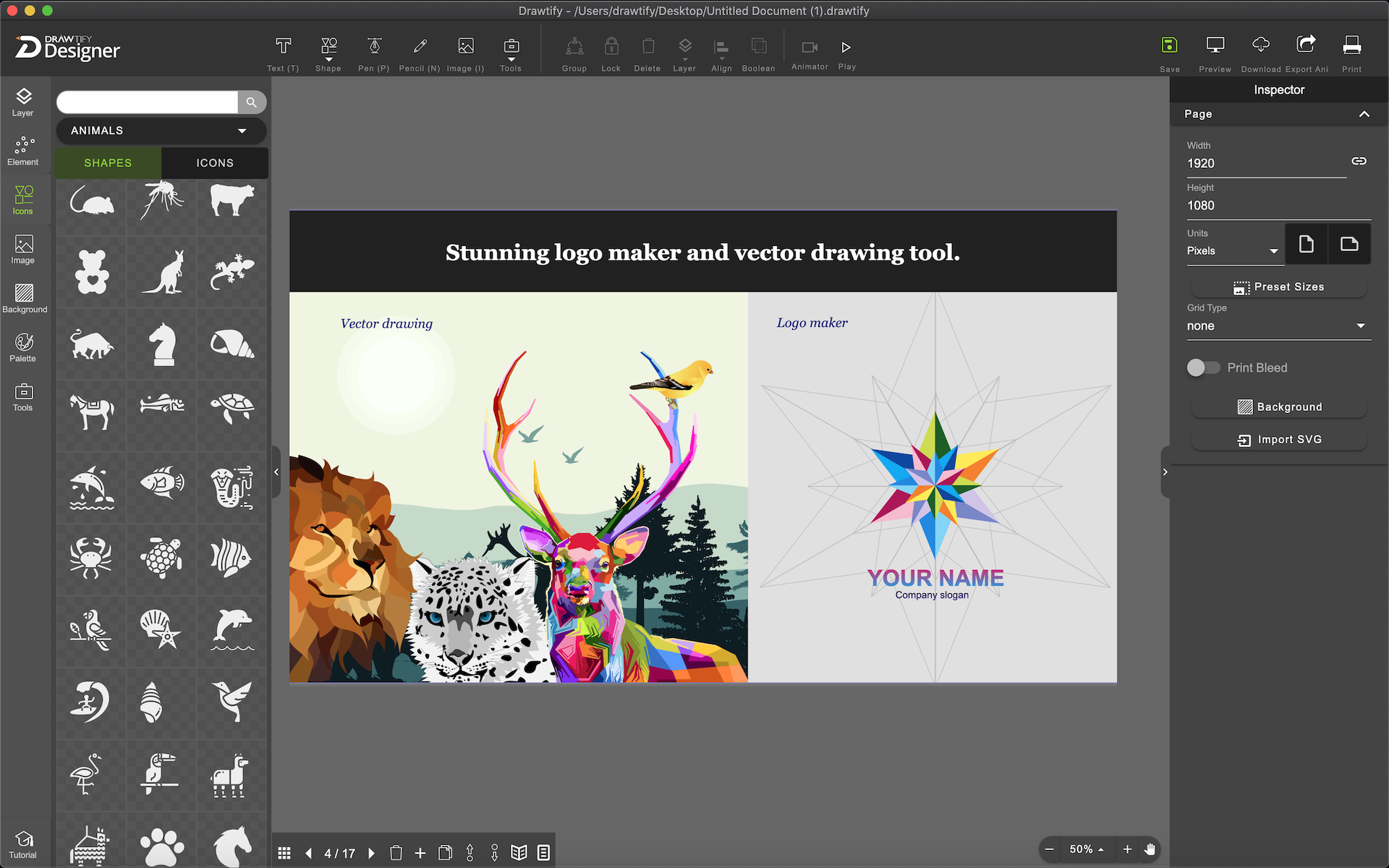Select the mouse animal shape
Image resolution: width=1389 pixels, height=868 pixels.
[91, 201]
